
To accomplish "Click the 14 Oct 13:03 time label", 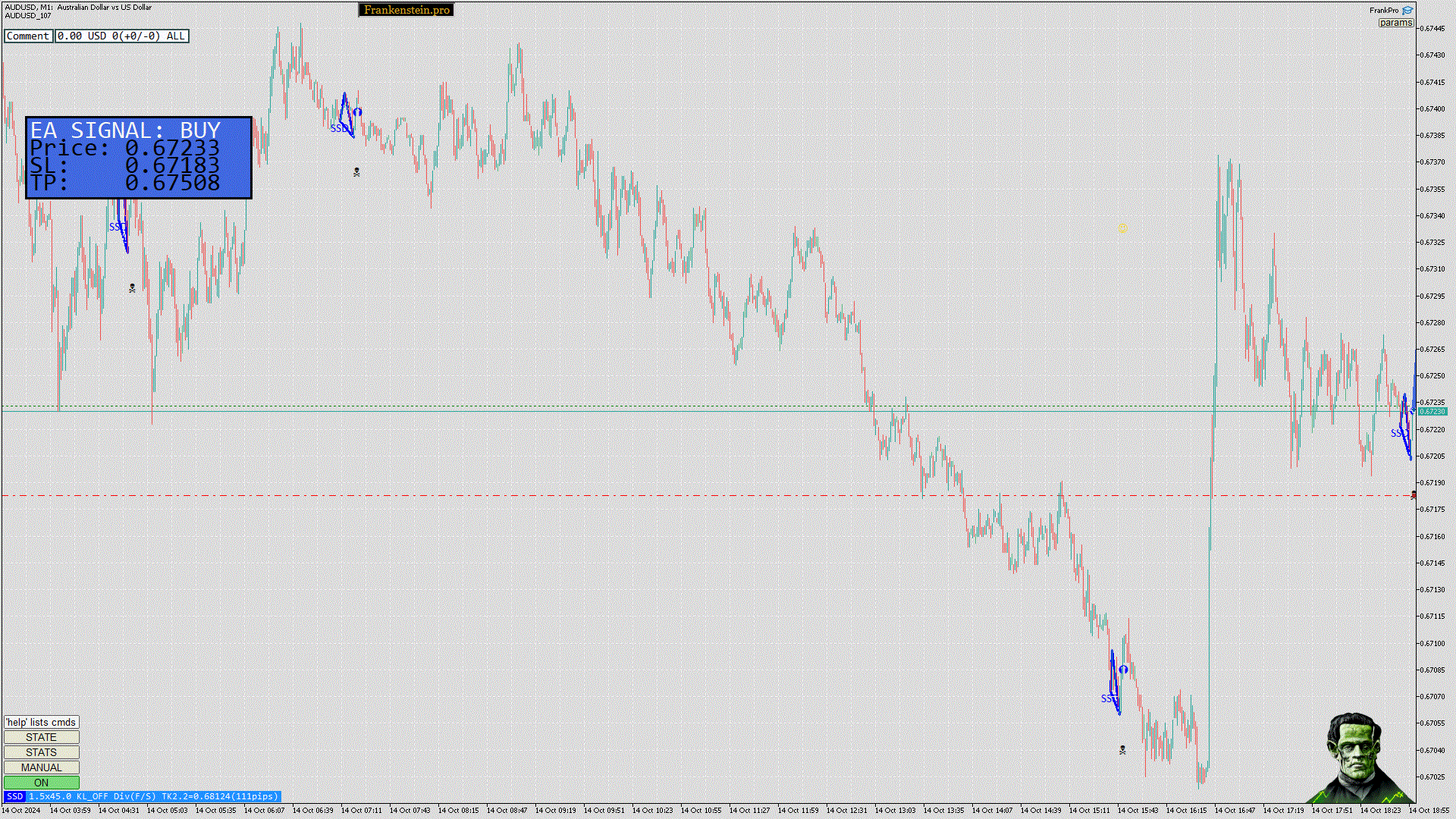I will tap(896, 810).
